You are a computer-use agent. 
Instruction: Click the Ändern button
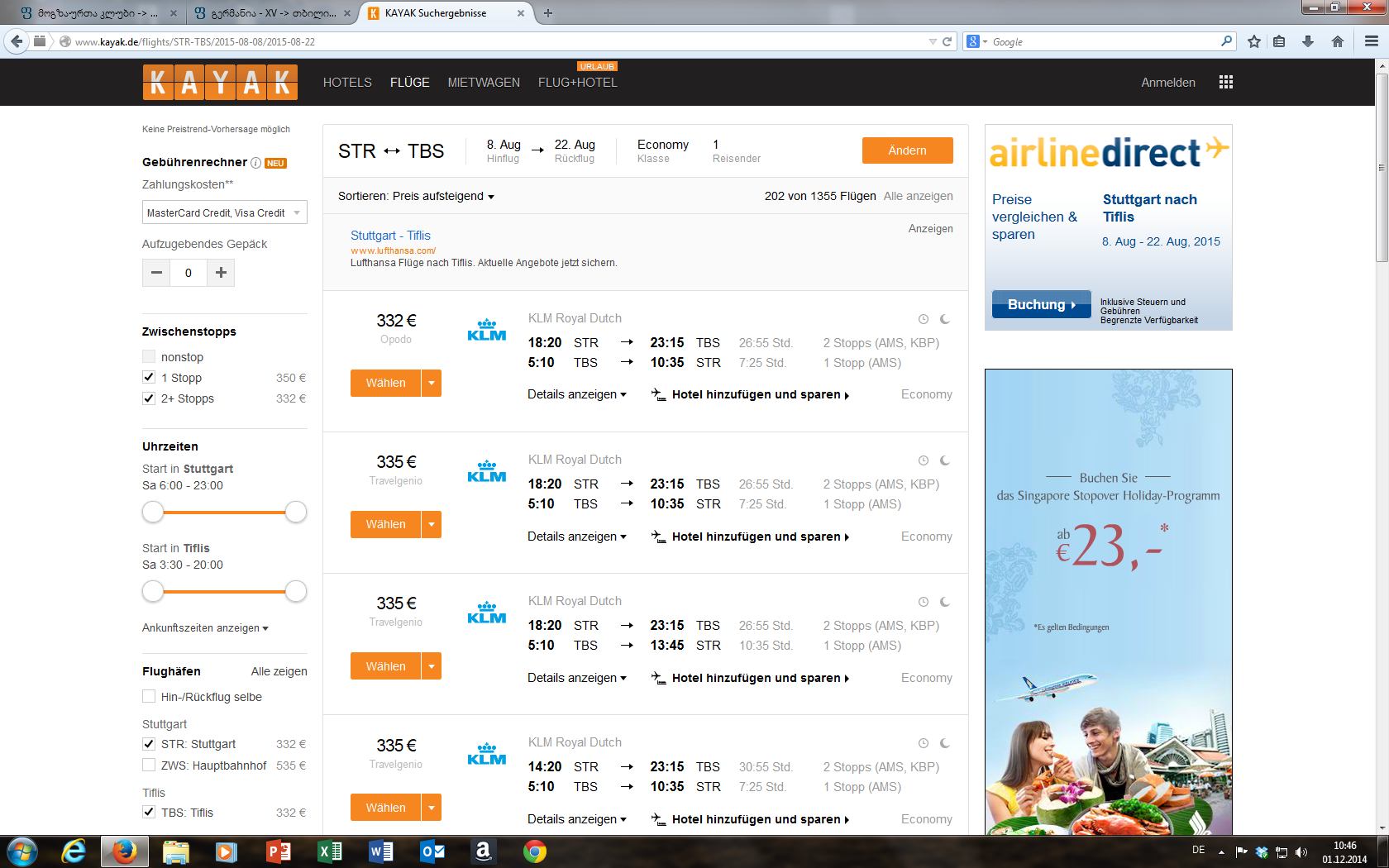(x=908, y=150)
